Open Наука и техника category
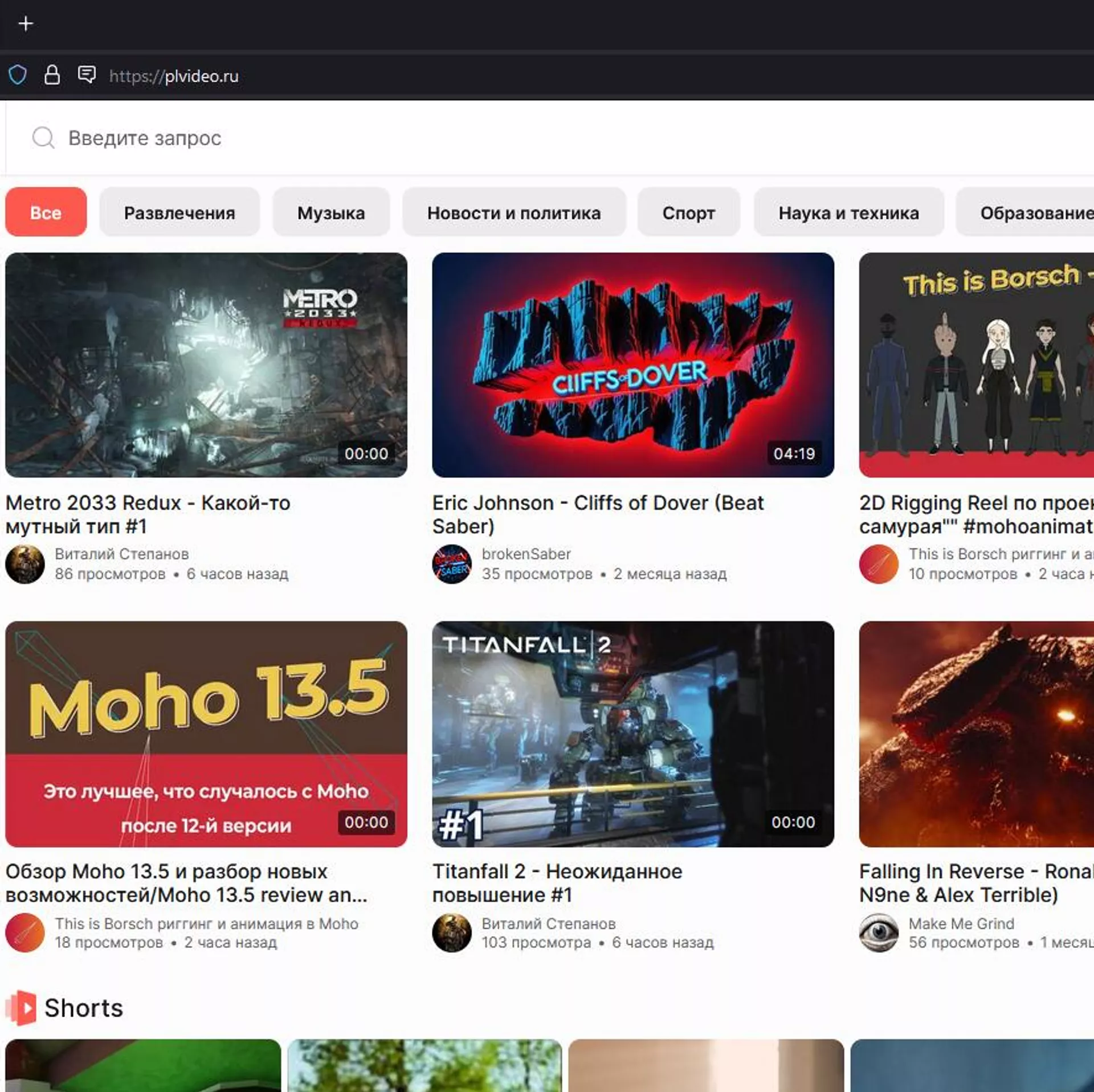The width and height of the screenshot is (1094, 1092). (848, 212)
